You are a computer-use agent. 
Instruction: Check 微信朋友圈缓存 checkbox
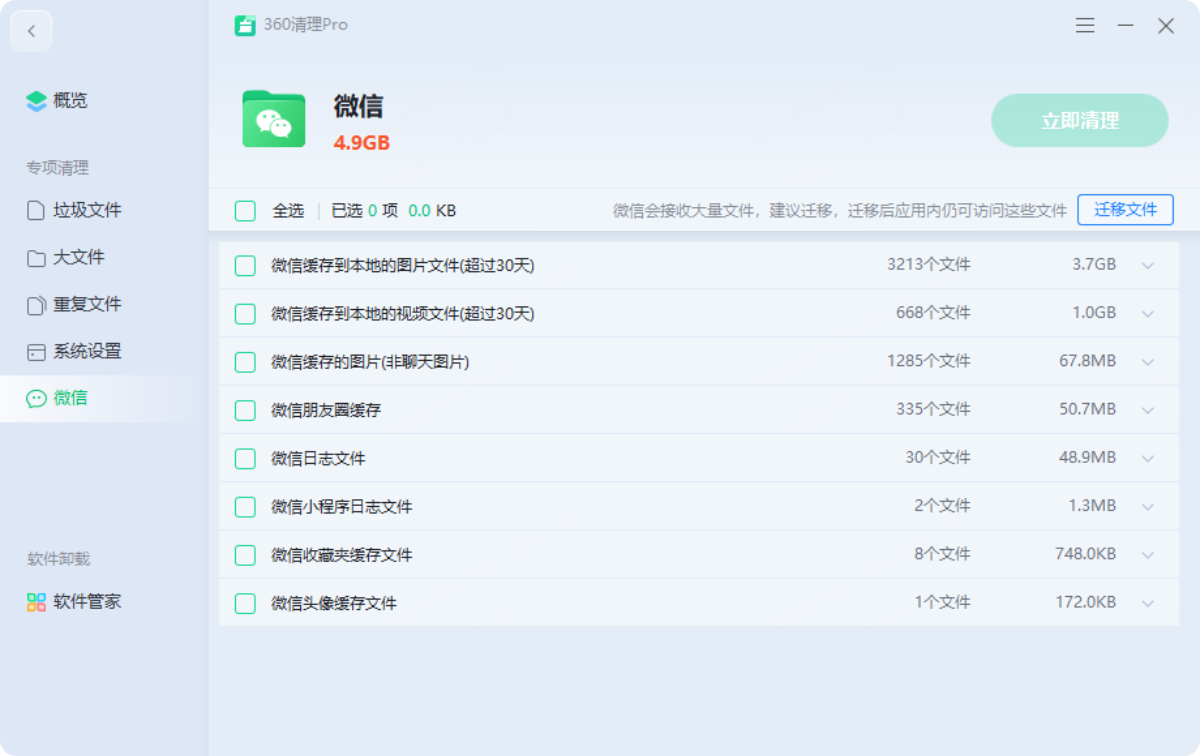coord(245,410)
